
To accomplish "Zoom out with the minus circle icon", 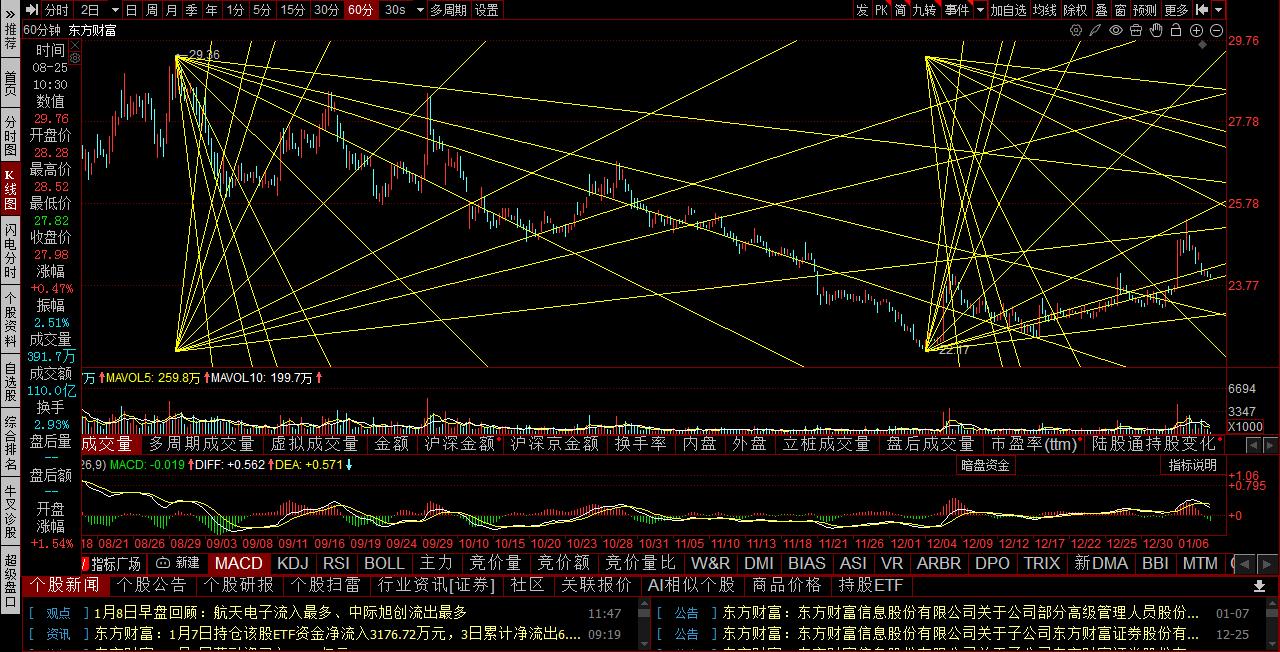I will click(1216, 30).
